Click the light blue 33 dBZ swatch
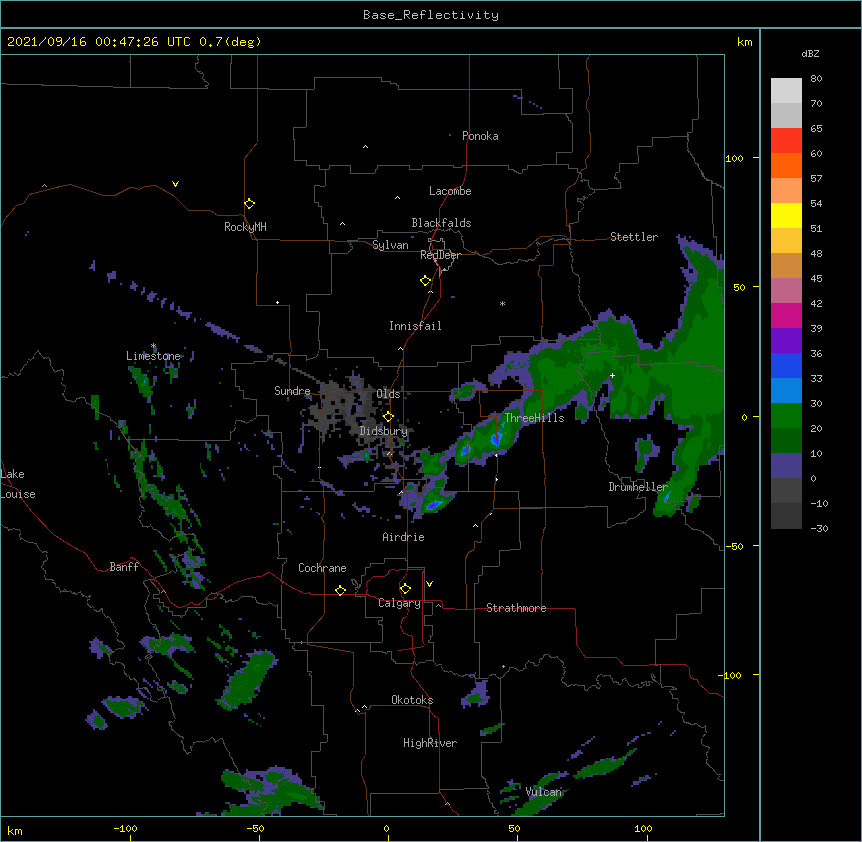This screenshot has width=862, height=842. coord(786,390)
